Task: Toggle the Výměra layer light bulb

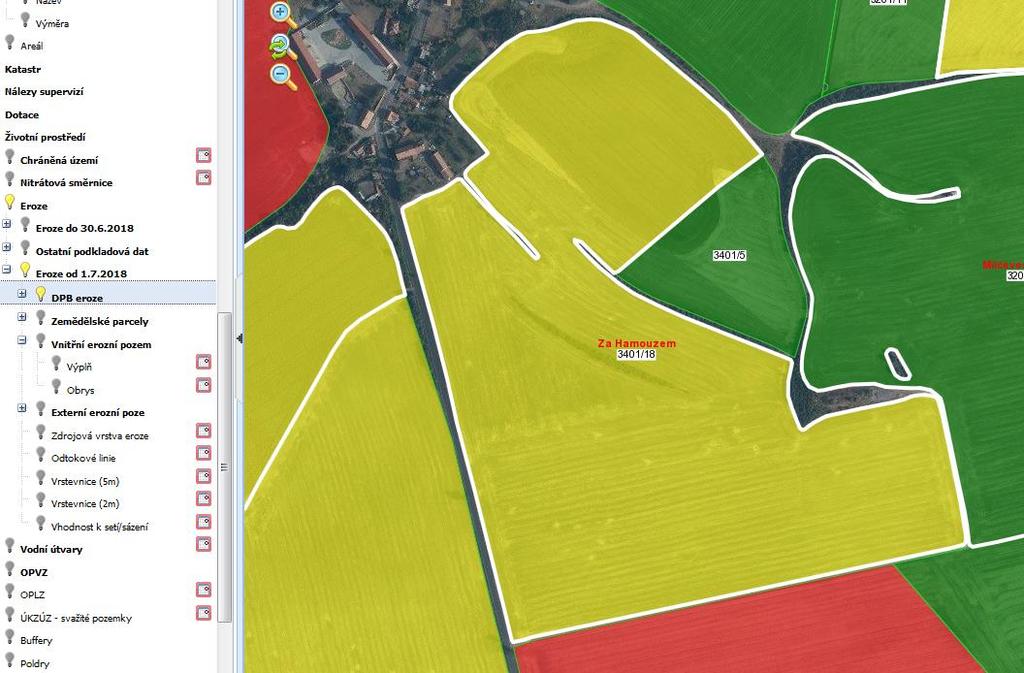Action: tap(25, 20)
